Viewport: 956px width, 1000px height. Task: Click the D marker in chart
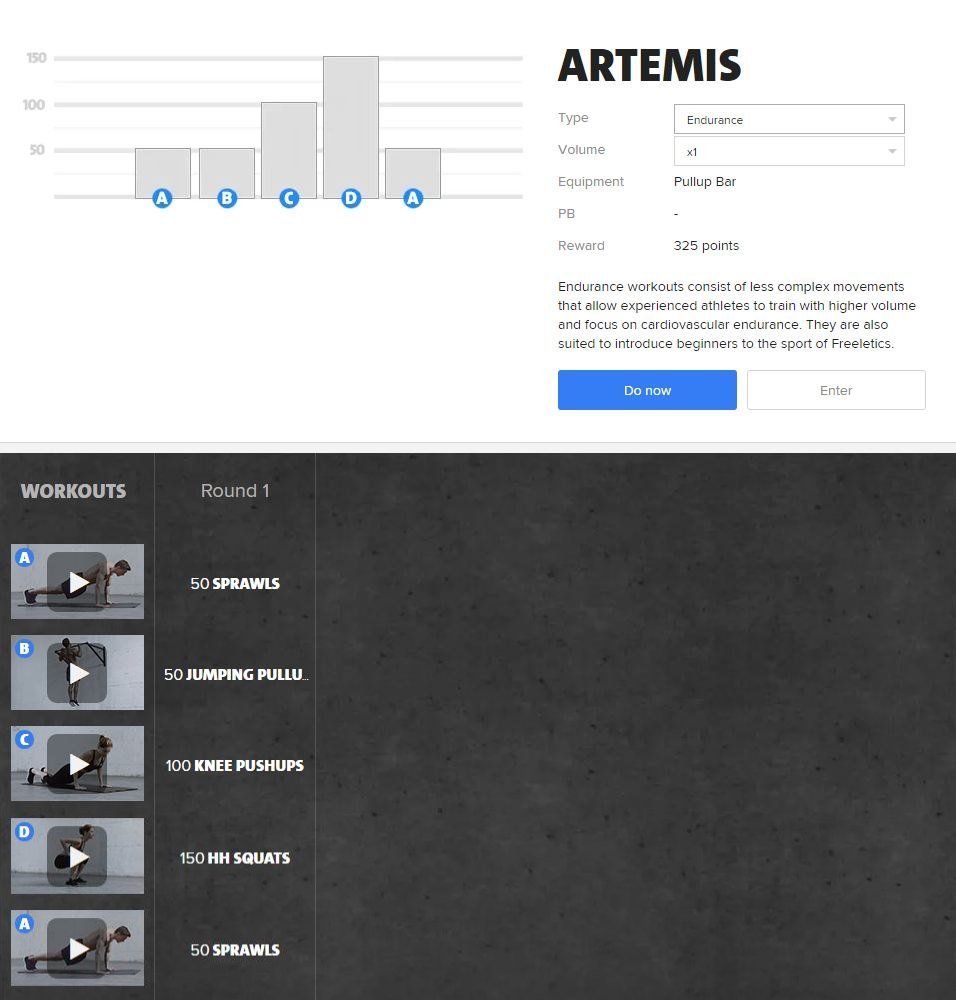(x=351, y=198)
